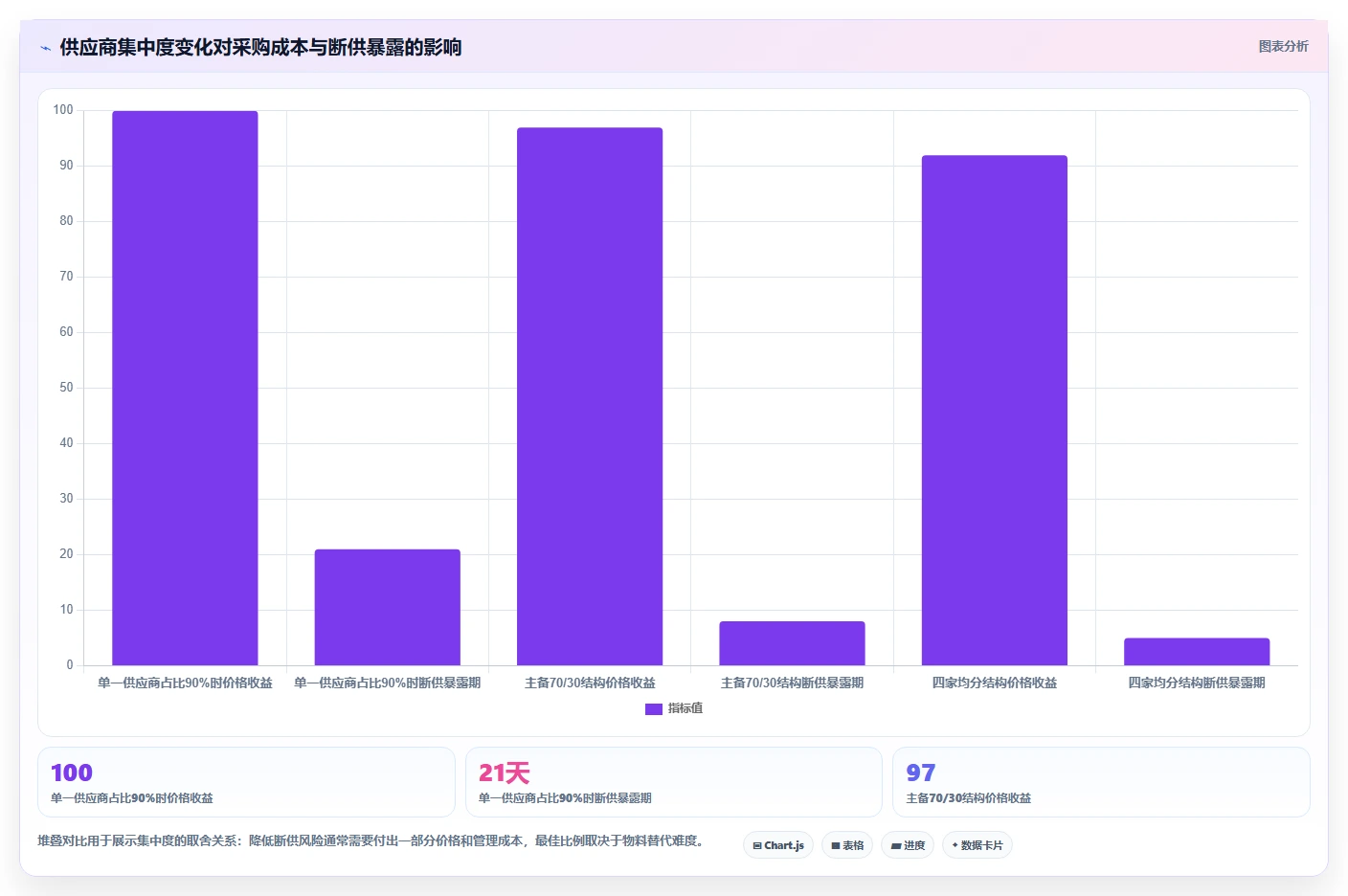Click the 指标值 legend label

coord(685,708)
